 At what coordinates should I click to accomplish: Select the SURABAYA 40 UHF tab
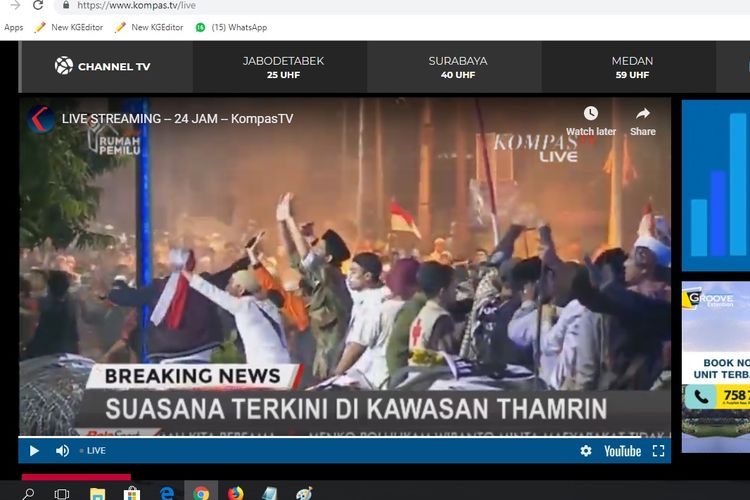pyautogui.click(x=458, y=67)
